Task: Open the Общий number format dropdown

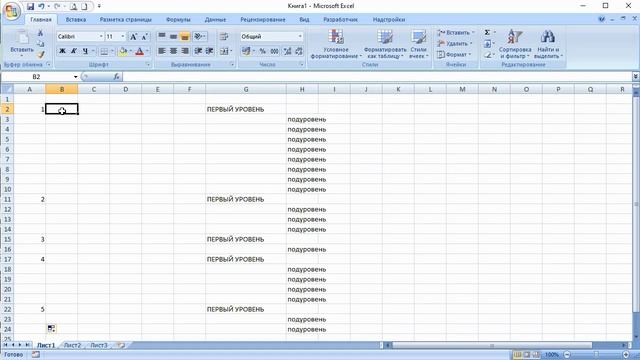Action: (300, 37)
